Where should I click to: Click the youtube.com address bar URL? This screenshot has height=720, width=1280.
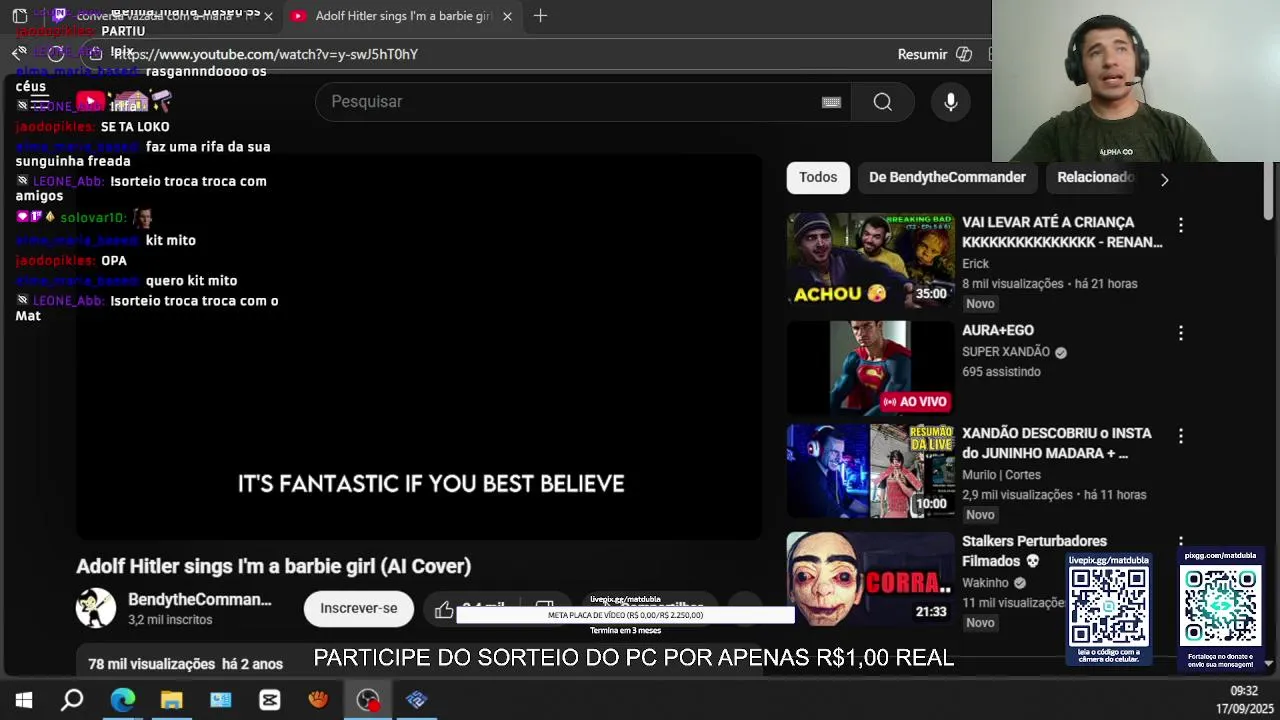click(265, 54)
